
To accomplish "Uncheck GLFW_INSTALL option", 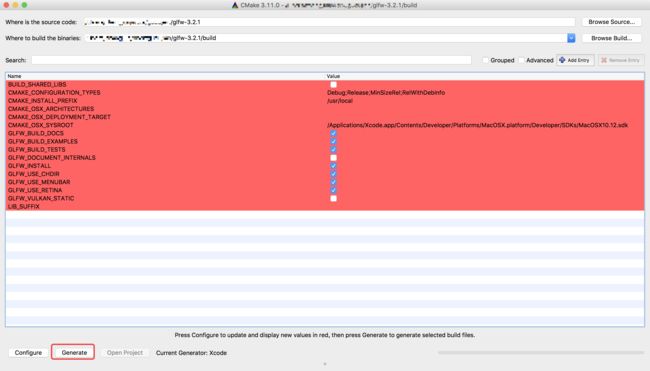I will coord(333,166).
